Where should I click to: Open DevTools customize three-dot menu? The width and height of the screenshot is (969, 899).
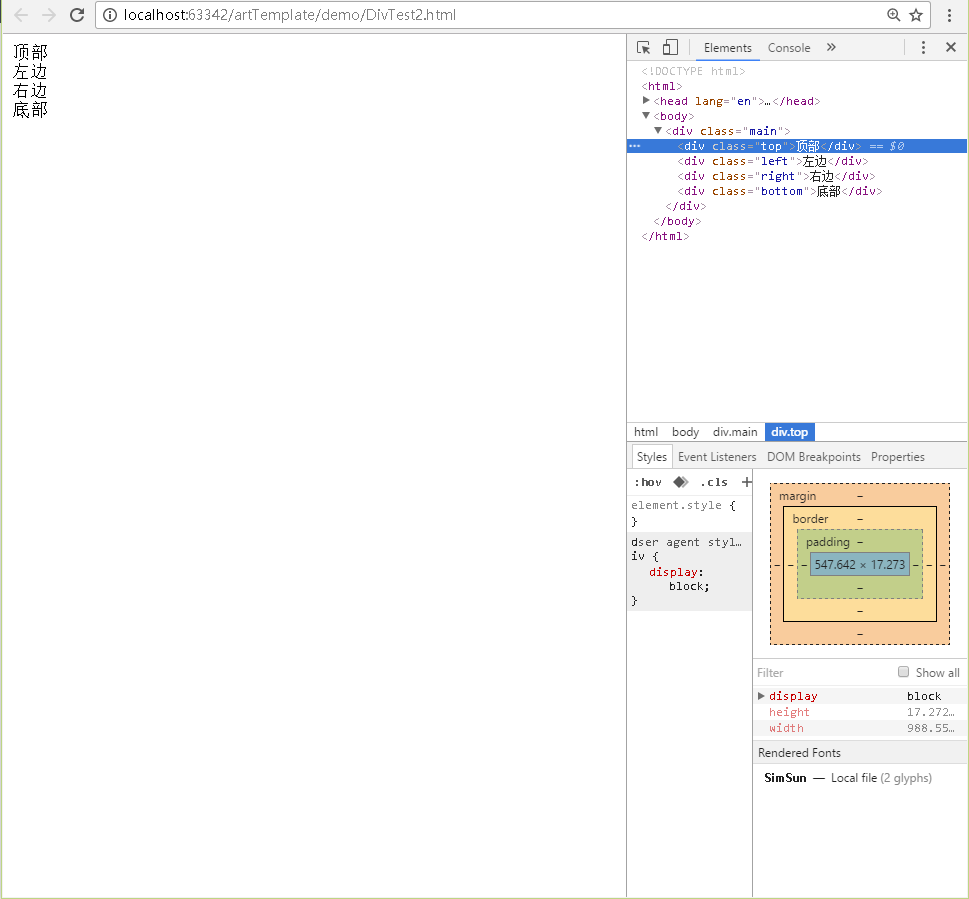tap(923, 48)
